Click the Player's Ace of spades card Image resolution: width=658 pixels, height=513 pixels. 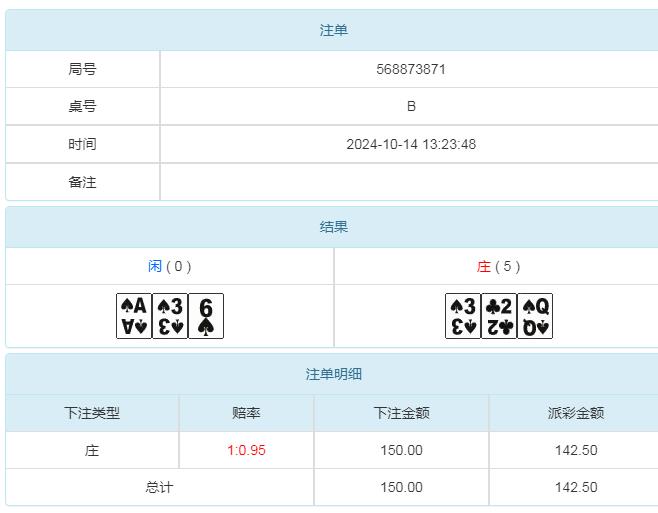[x=133, y=316]
